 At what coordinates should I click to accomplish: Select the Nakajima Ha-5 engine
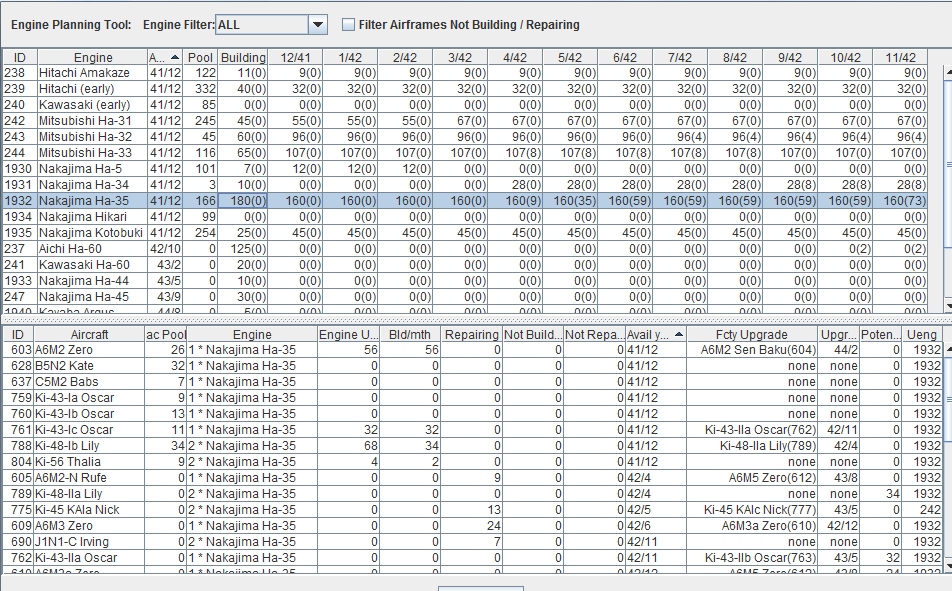(x=465, y=169)
